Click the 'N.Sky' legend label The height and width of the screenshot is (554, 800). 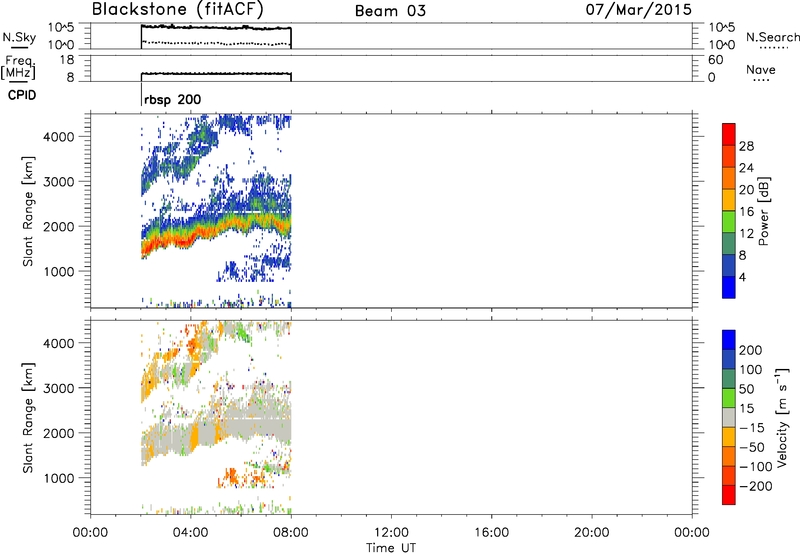pos(19,38)
